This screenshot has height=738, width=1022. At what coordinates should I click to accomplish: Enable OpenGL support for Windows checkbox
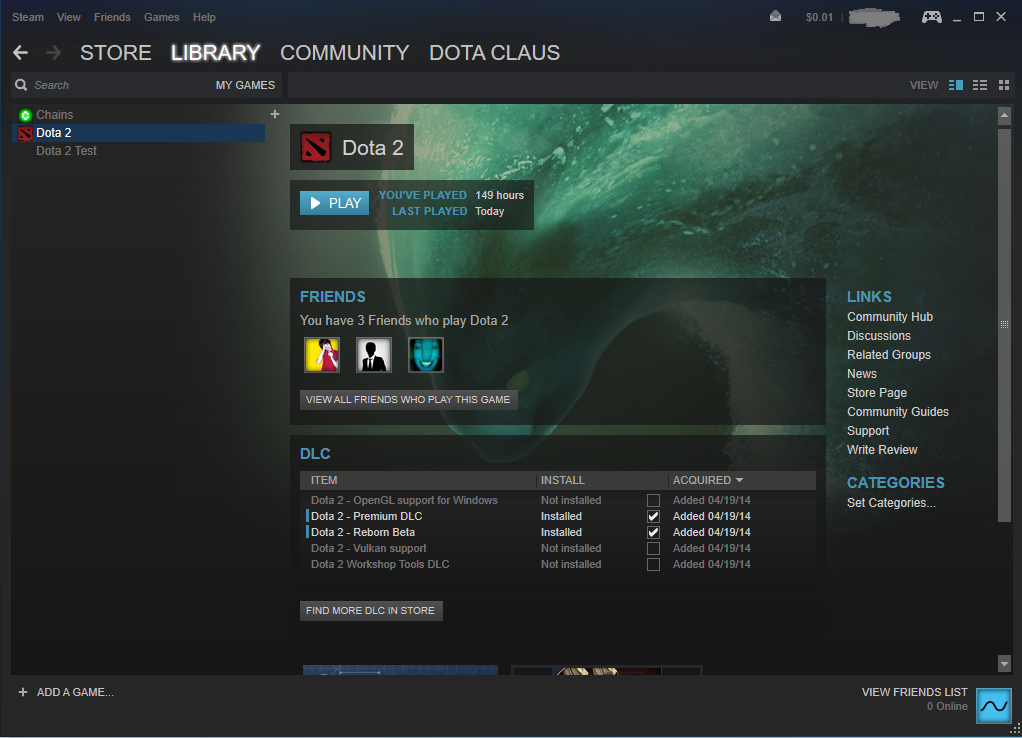click(653, 501)
